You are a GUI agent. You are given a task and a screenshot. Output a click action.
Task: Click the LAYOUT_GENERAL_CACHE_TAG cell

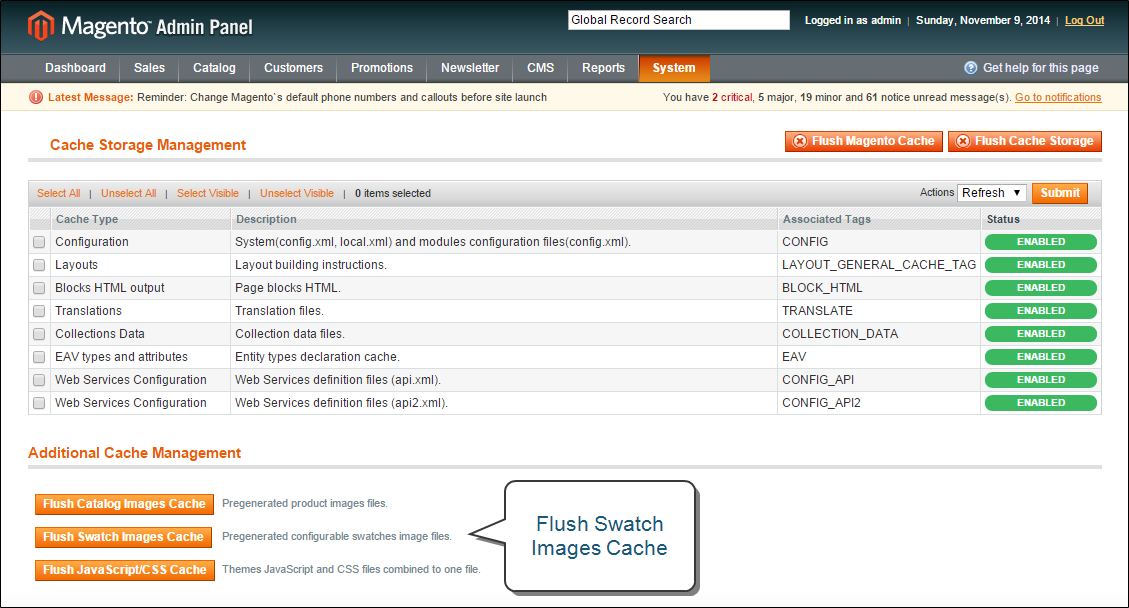878,265
